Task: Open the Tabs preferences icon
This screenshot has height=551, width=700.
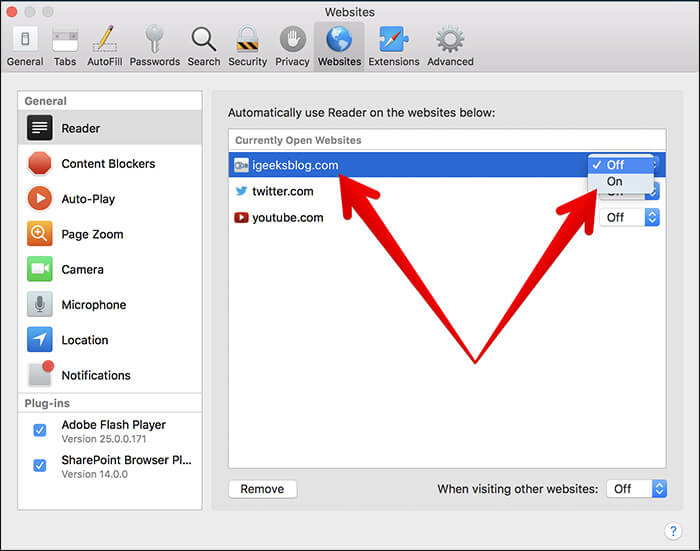Action: point(65,40)
